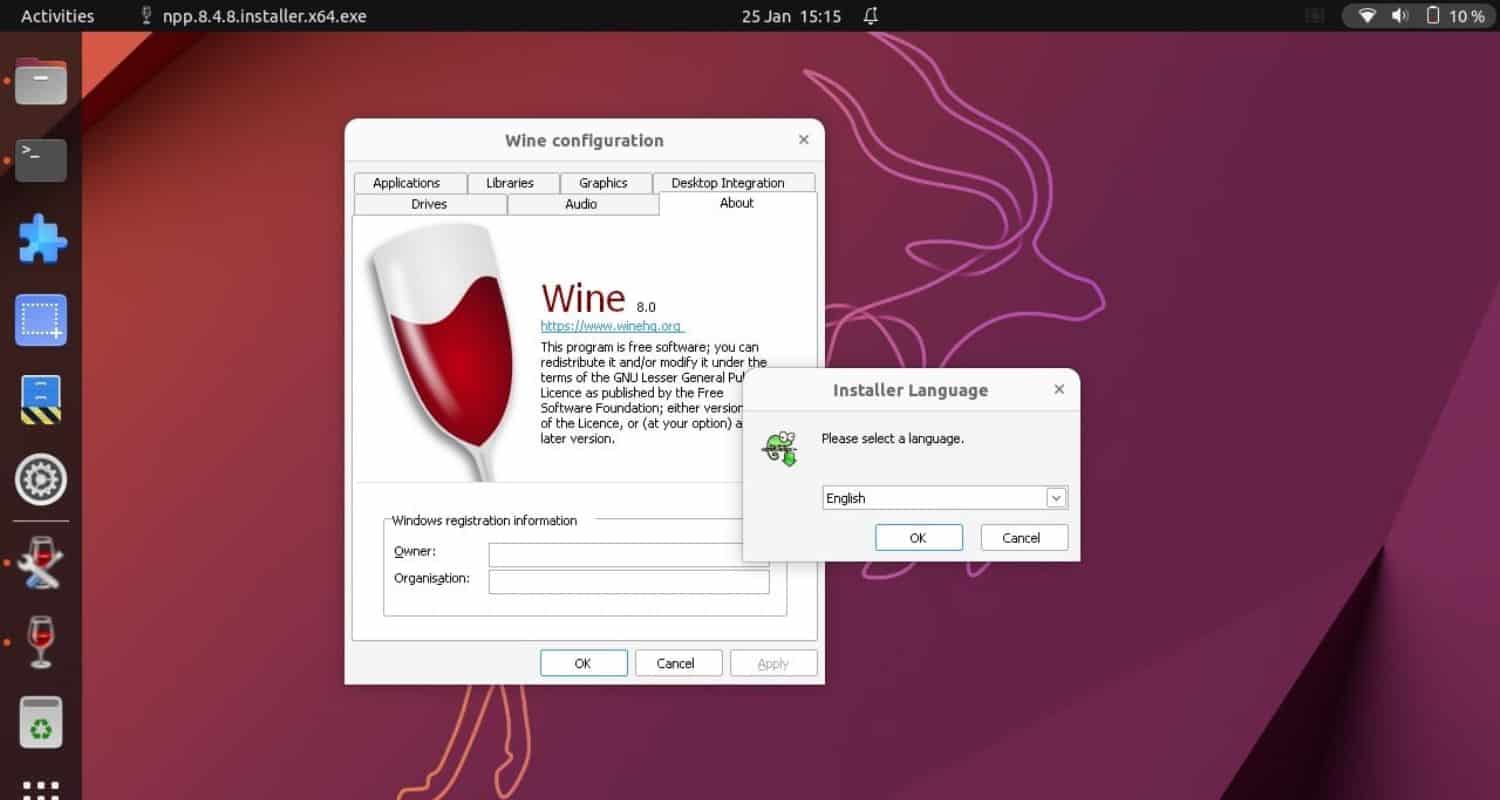Viewport: 1500px width, 800px height.
Task: Click the Wine version number 8.0
Action: tap(646, 307)
